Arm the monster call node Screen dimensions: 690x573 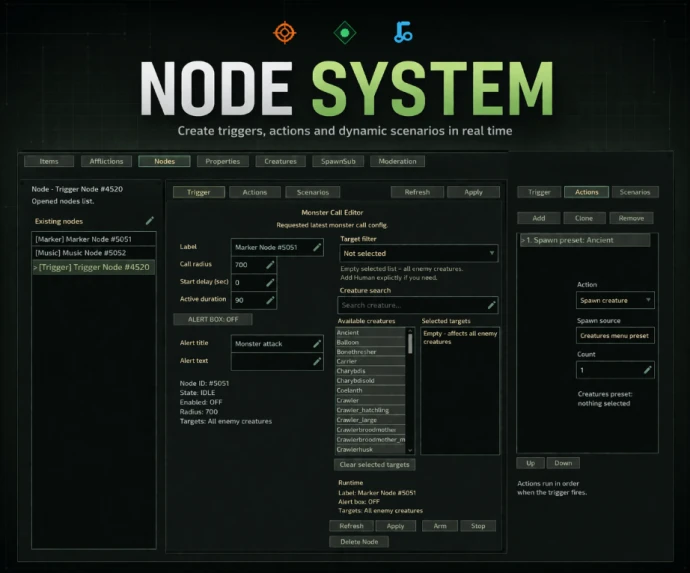[x=440, y=526]
